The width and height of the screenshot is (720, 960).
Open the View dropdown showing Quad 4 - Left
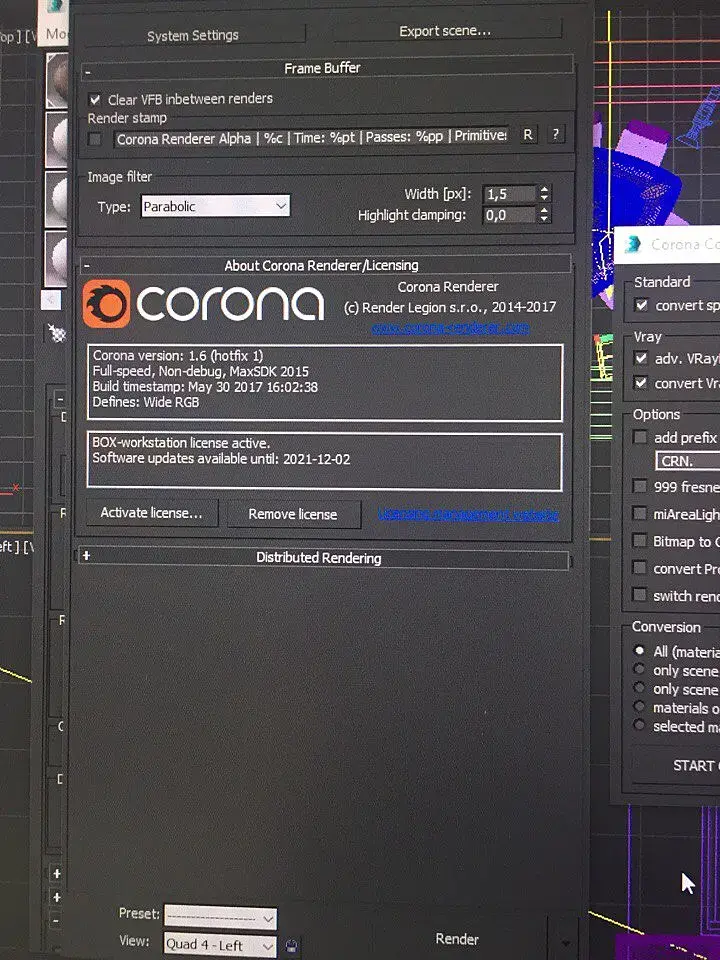click(220, 945)
